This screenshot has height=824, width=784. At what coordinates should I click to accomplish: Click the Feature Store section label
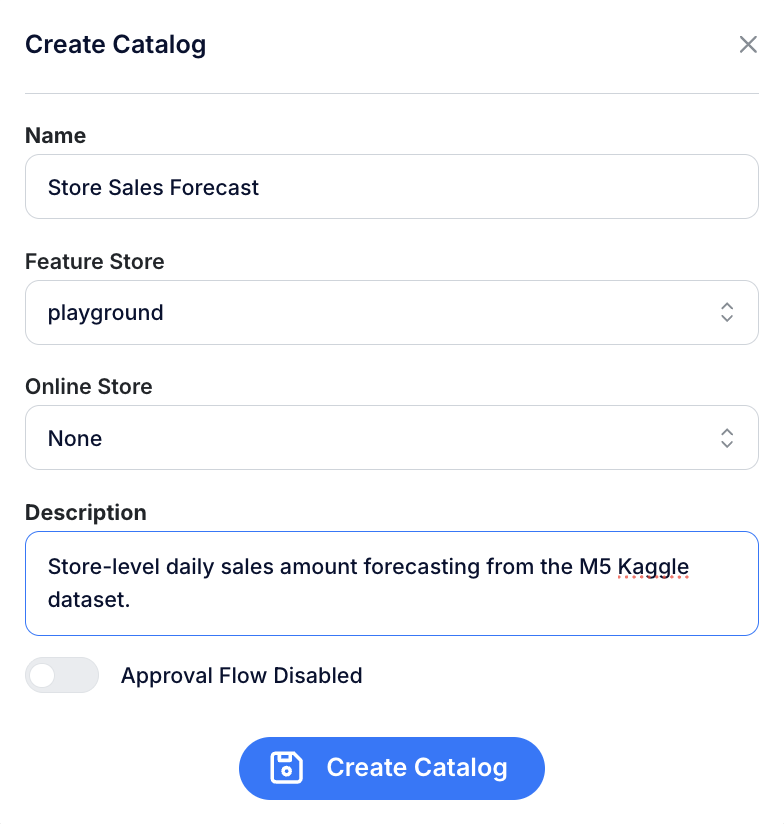point(94,261)
